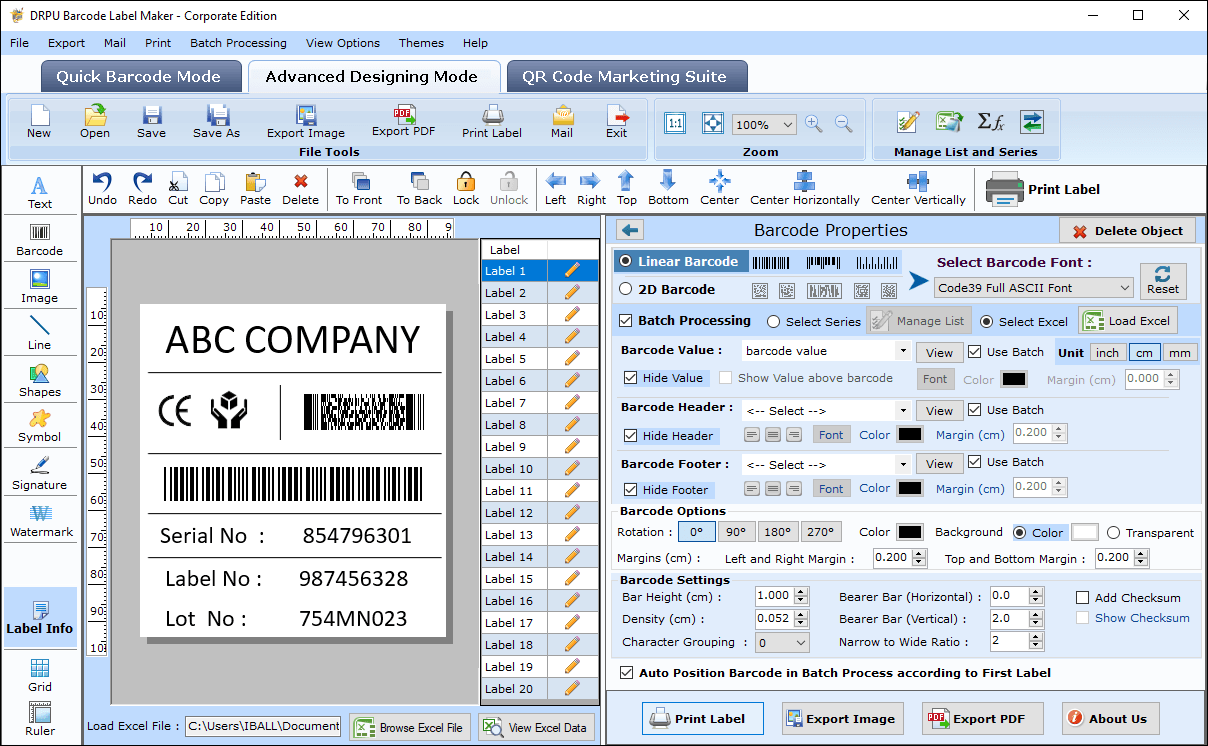Expand the Barcode Value dropdown
The image size is (1208, 746).
[903, 352]
